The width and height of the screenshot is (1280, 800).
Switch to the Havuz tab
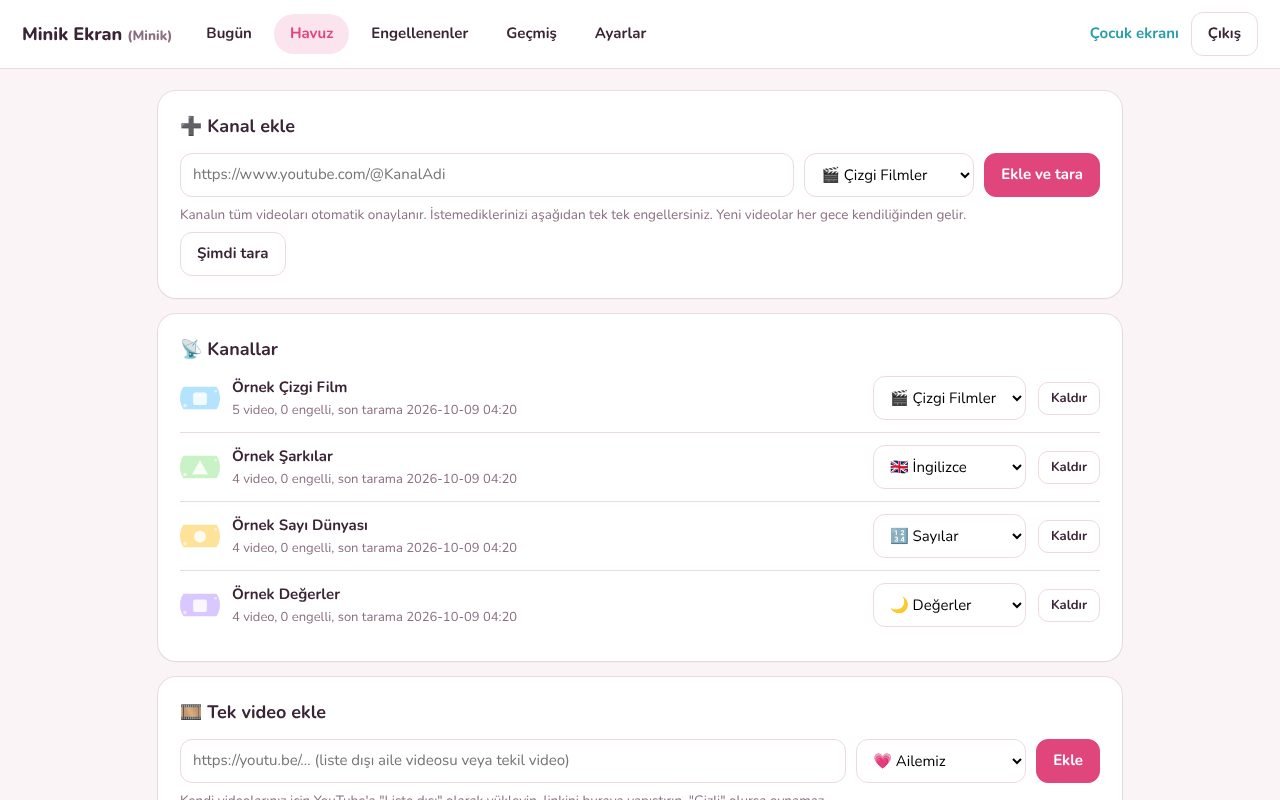pyautogui.click(x=311, y=34)
